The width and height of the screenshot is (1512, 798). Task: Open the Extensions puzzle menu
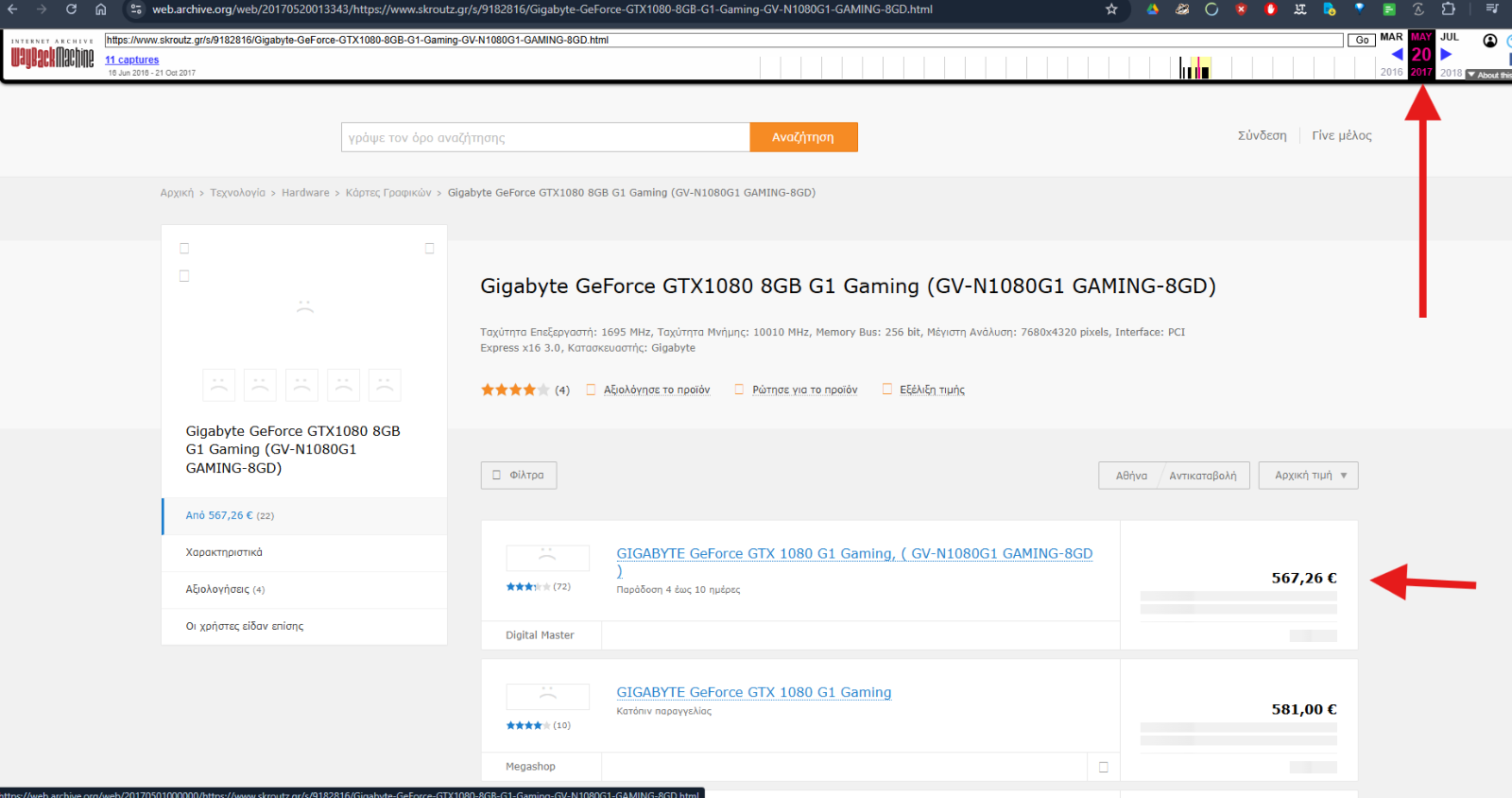tap(1448, 9)
